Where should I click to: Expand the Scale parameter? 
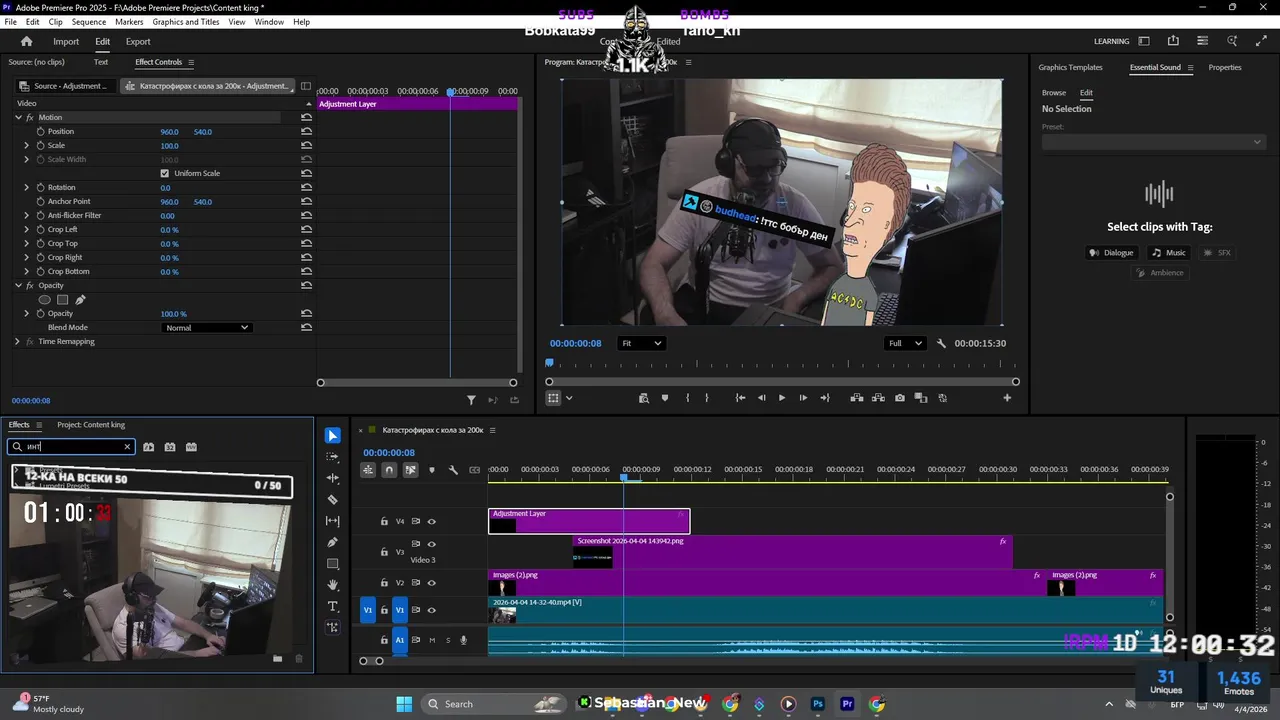(27, 145)
